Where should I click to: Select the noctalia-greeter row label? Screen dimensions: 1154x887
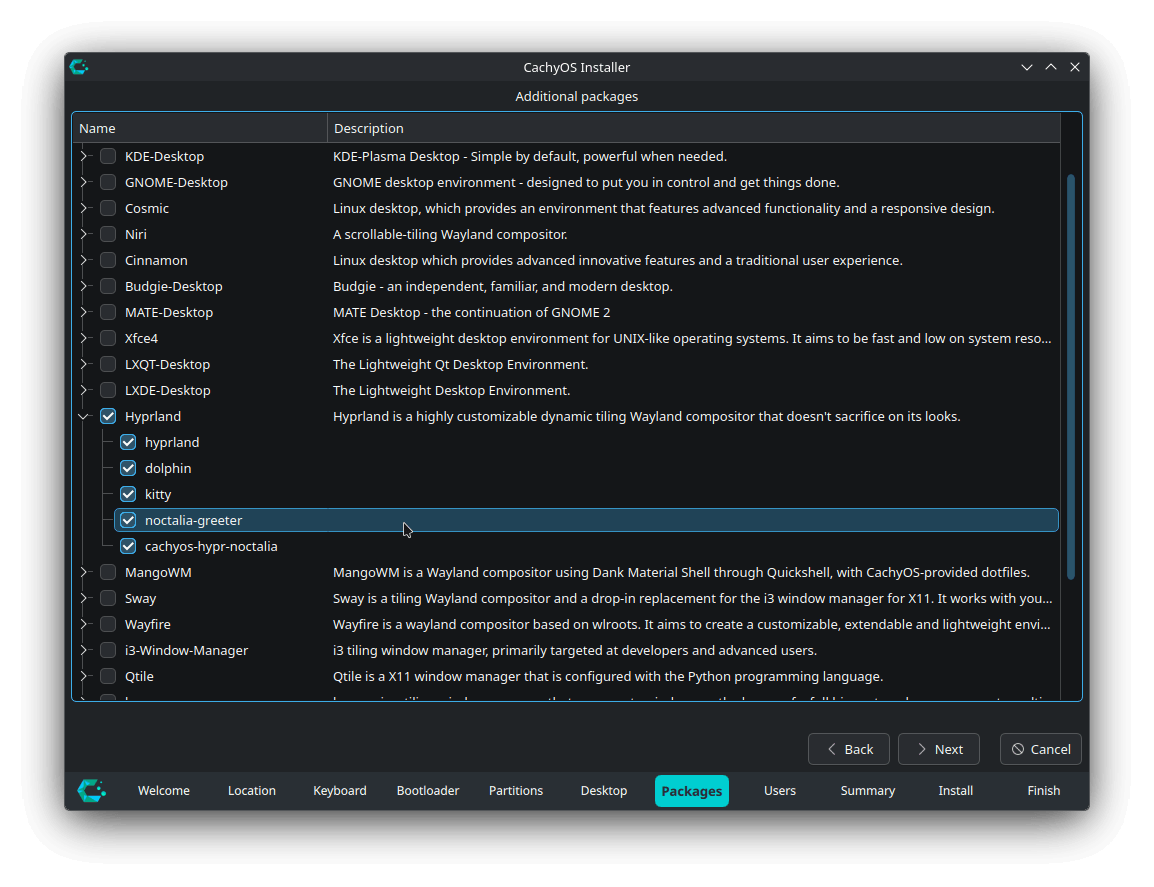click(x=194, y=520)
